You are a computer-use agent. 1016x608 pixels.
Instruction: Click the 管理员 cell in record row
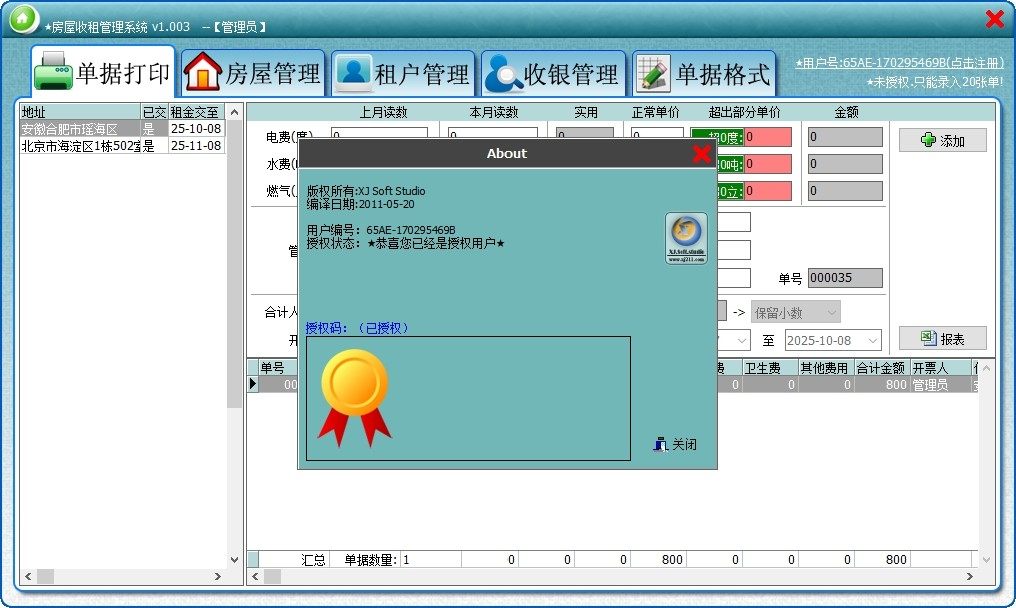coord(940,385)
